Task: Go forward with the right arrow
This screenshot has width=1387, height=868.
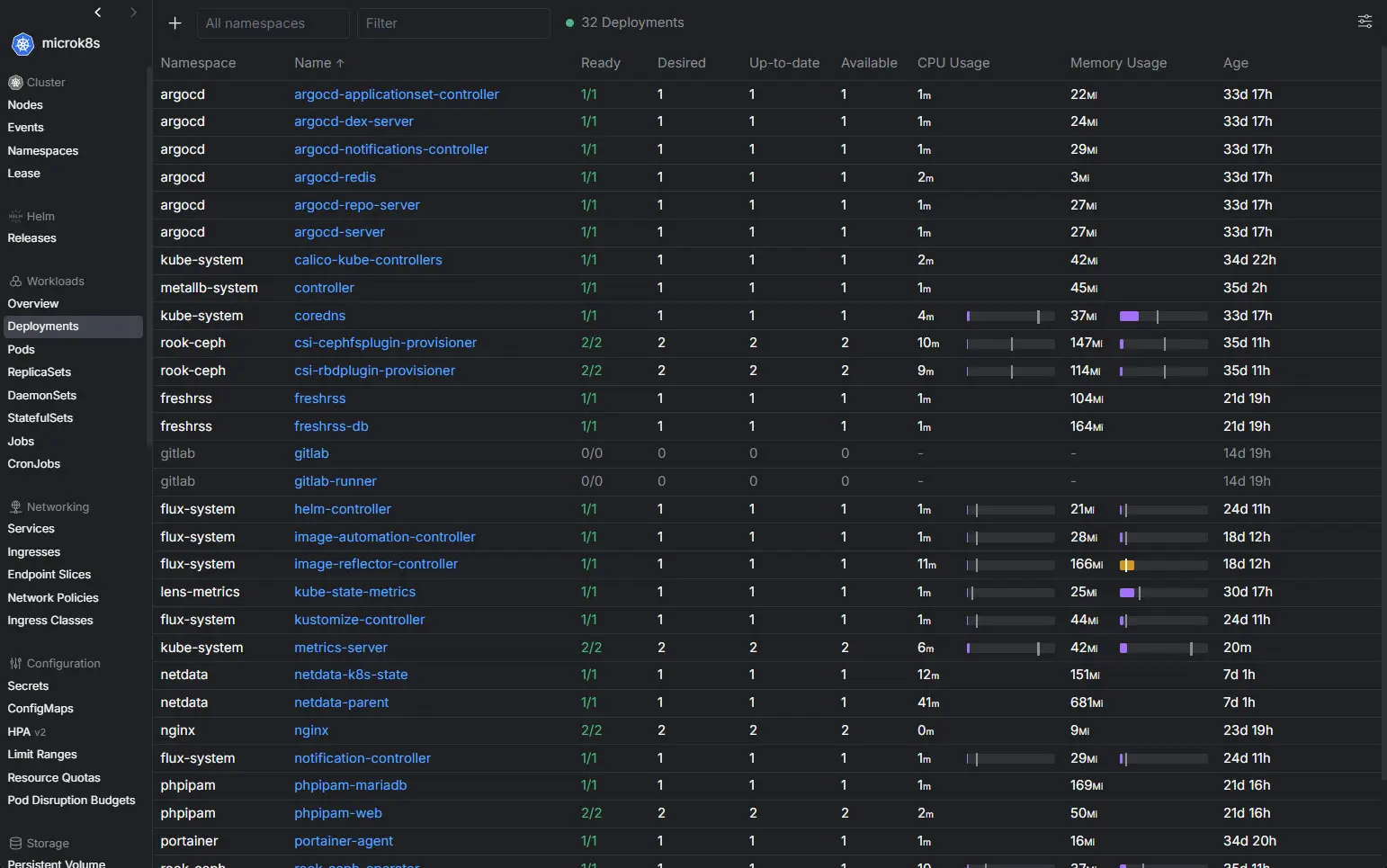Action: 133,13
